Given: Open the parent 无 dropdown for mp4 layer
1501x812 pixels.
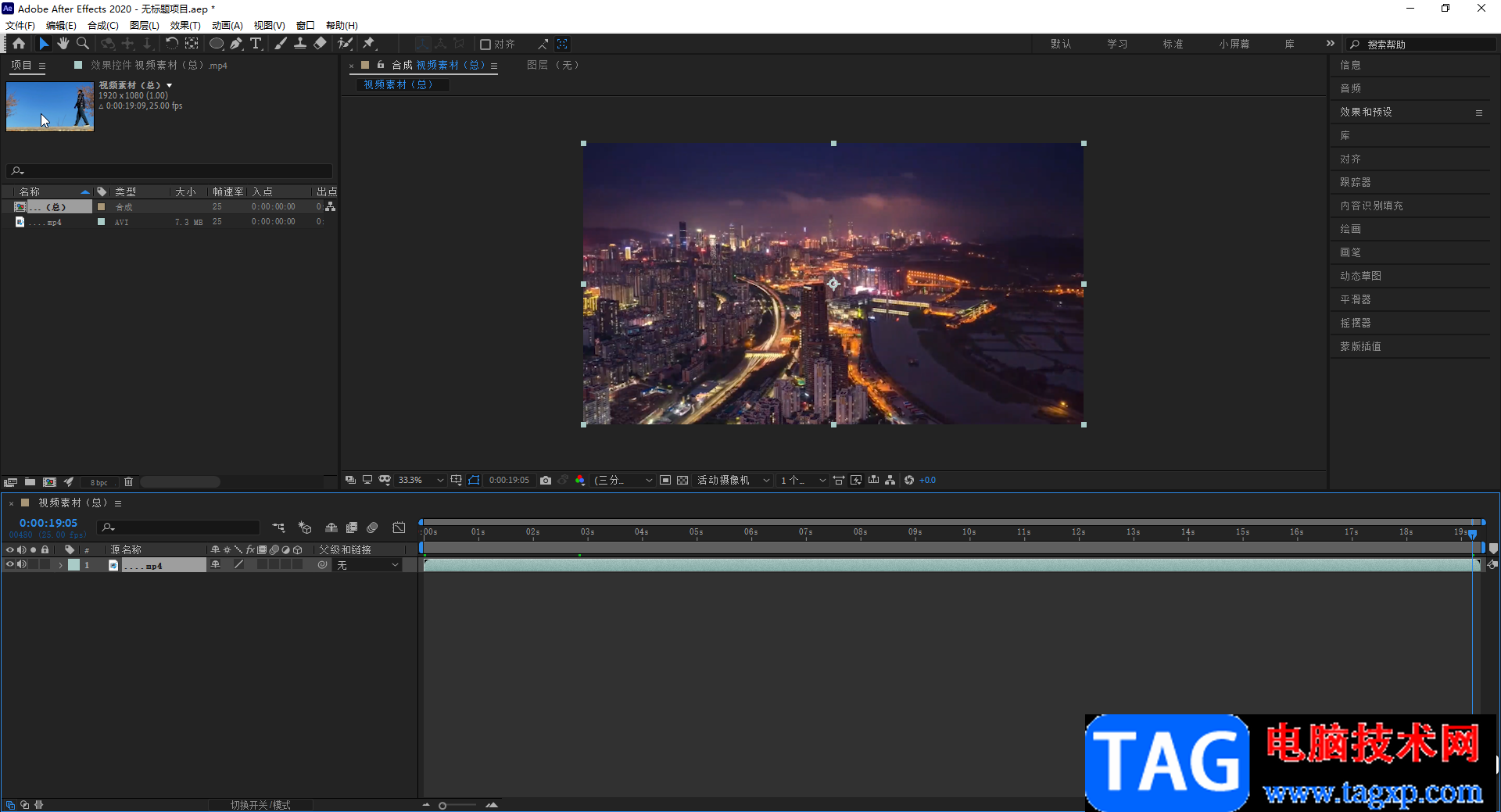Looking at the screenshot, I should coord(368,565).
